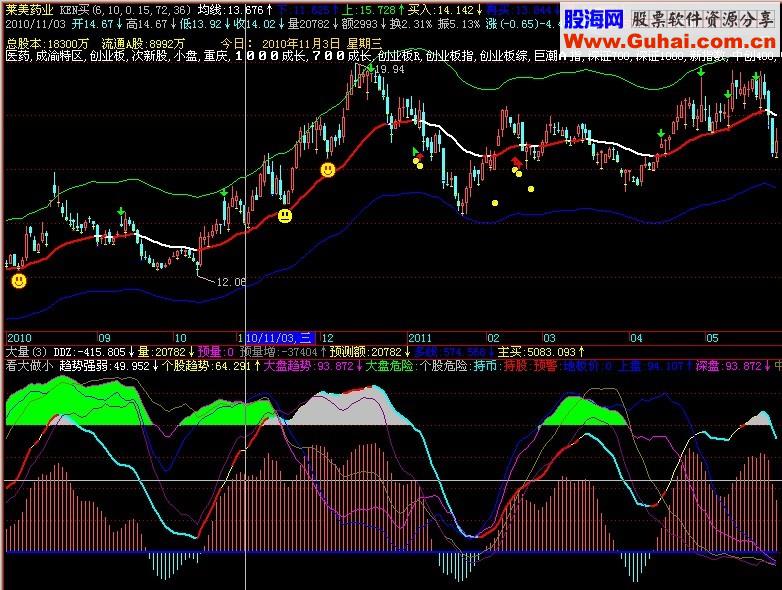Select the 医药 sector tag
Image resolution: width=782 pixels, height=590 pixels.
pos(17,56)
